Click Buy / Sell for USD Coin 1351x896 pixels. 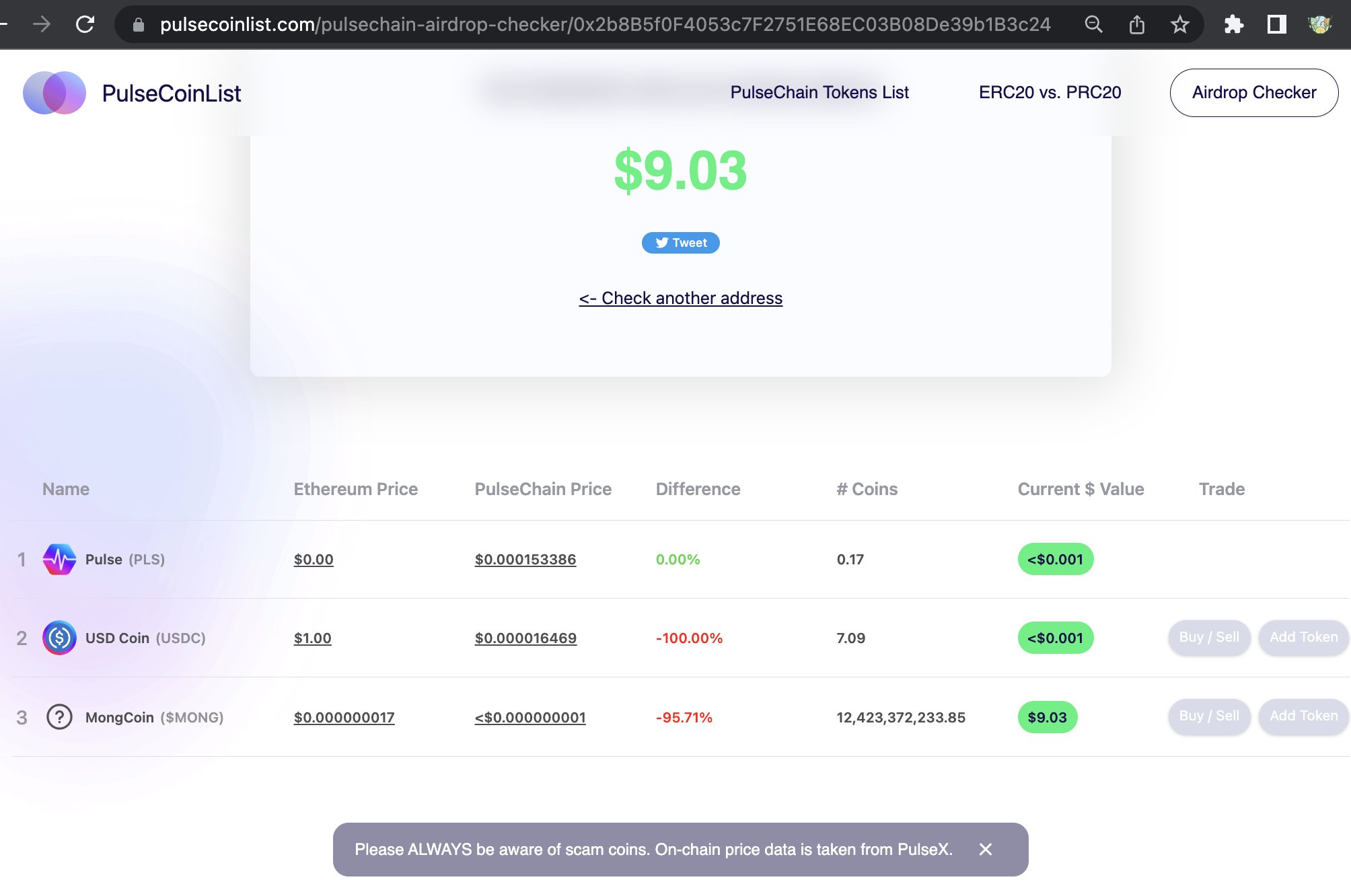click(1208, 637)
